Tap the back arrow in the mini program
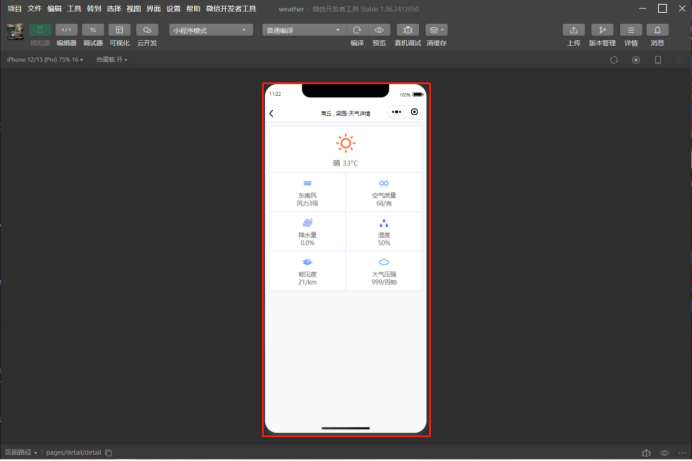This screenshot has width=692, height=461. [x=271, y=113]
